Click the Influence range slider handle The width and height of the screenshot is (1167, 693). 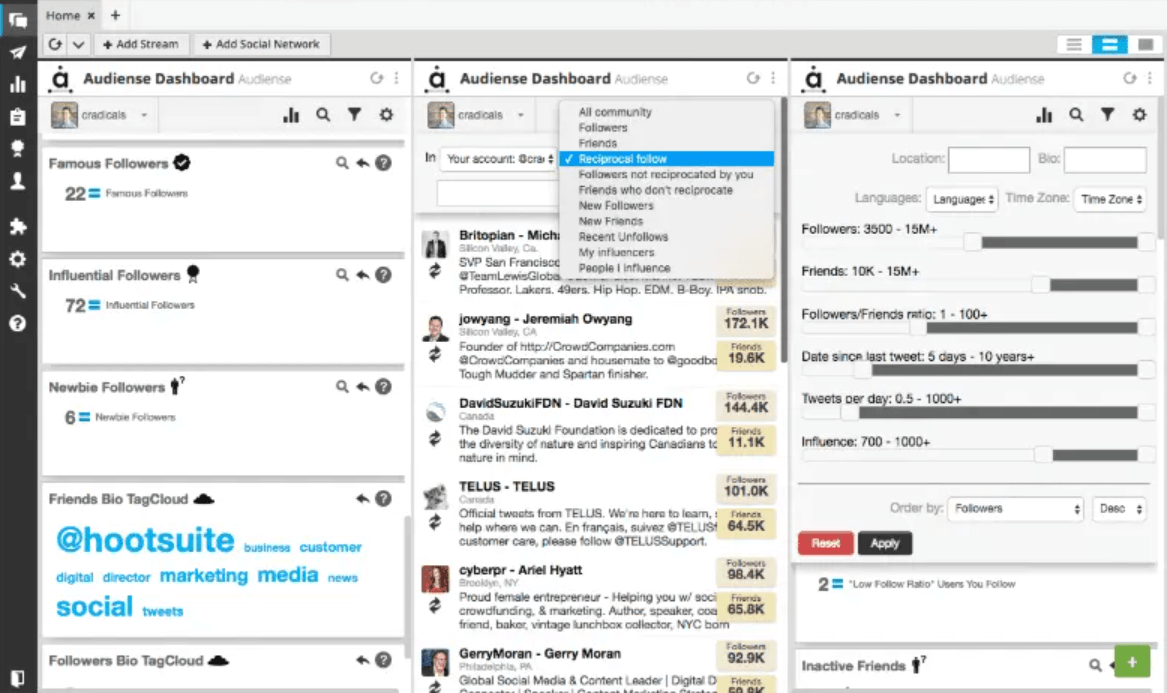(1043, 455)
